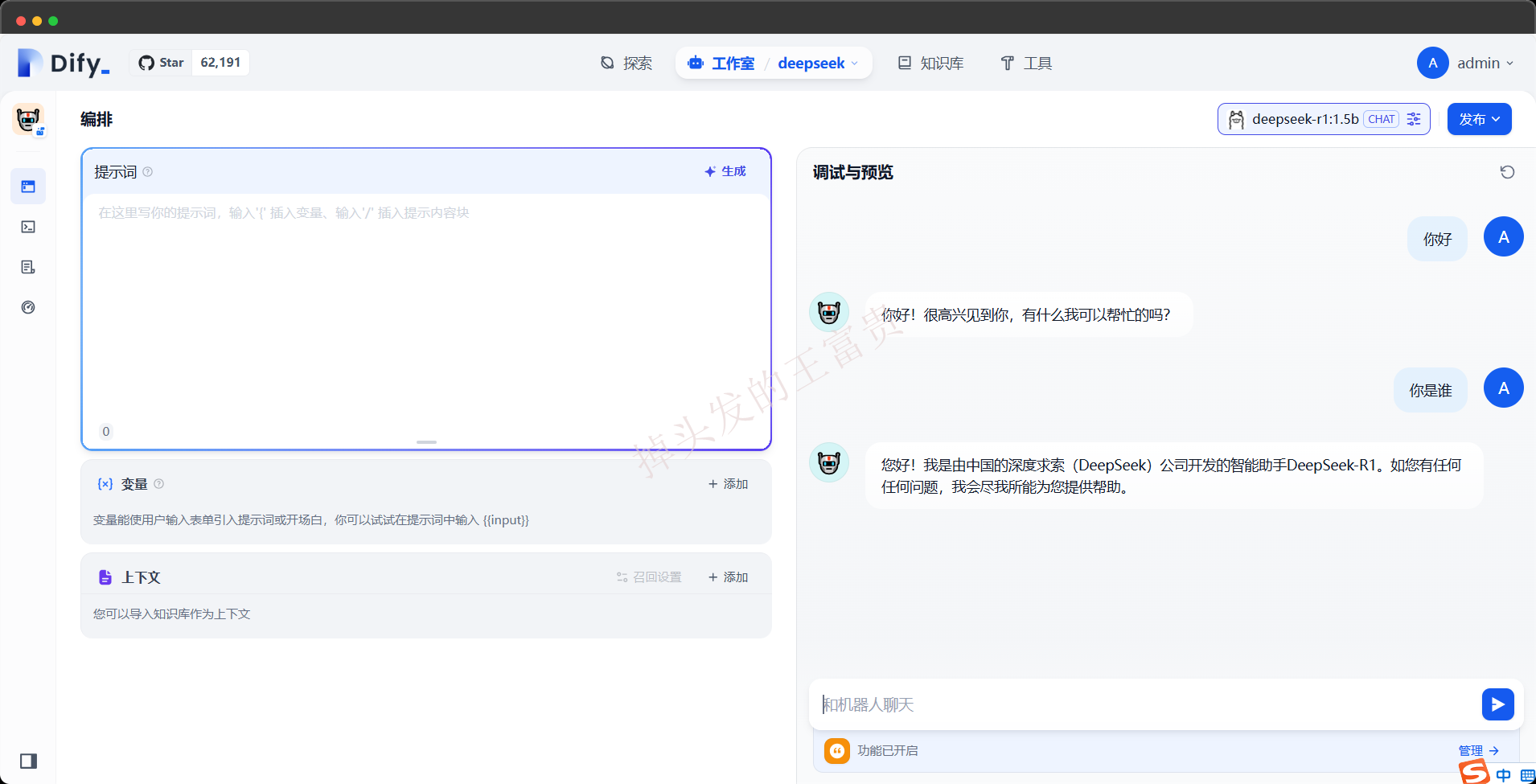Click the user avatar beside 你好
This screenshot has width=1536, height=784.
1503,237
